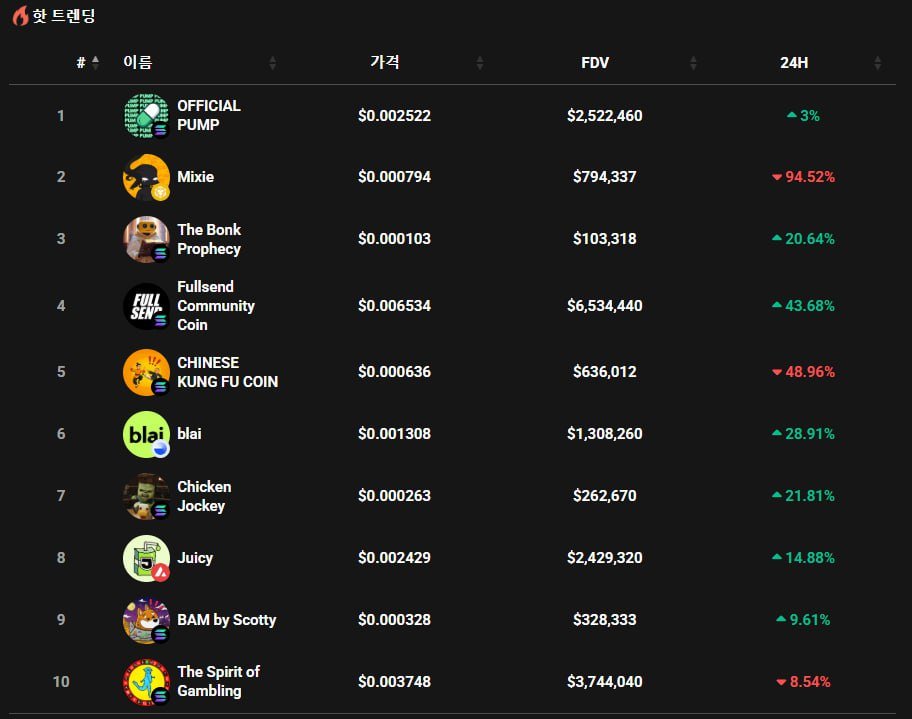Sort by FDV column arrows

693,62
